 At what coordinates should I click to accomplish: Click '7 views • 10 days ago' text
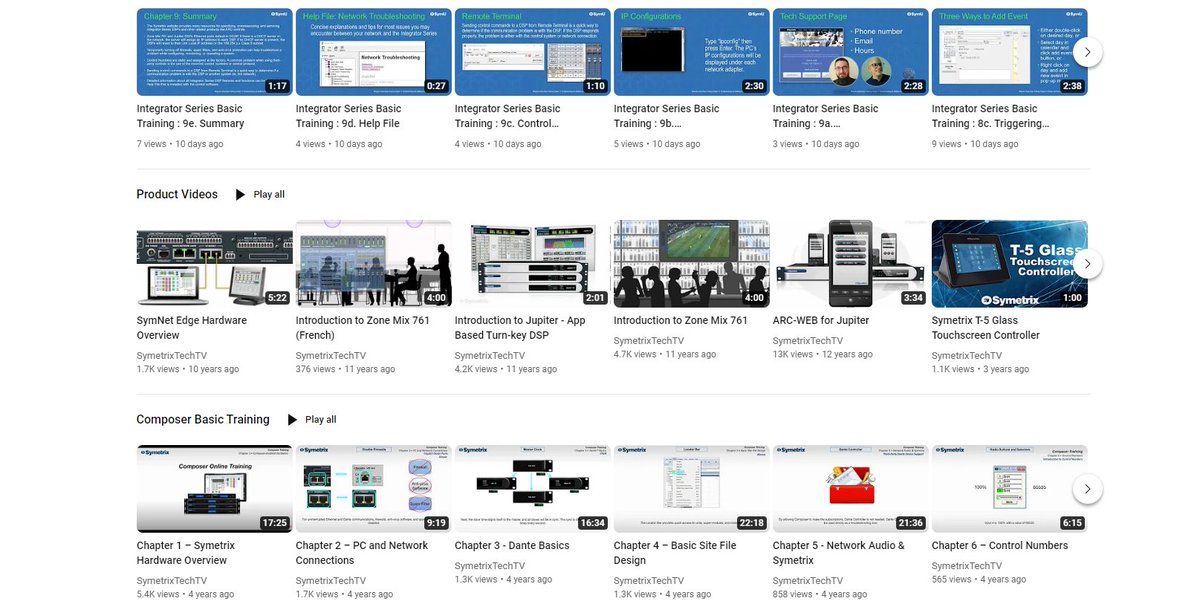pos(180,144)
